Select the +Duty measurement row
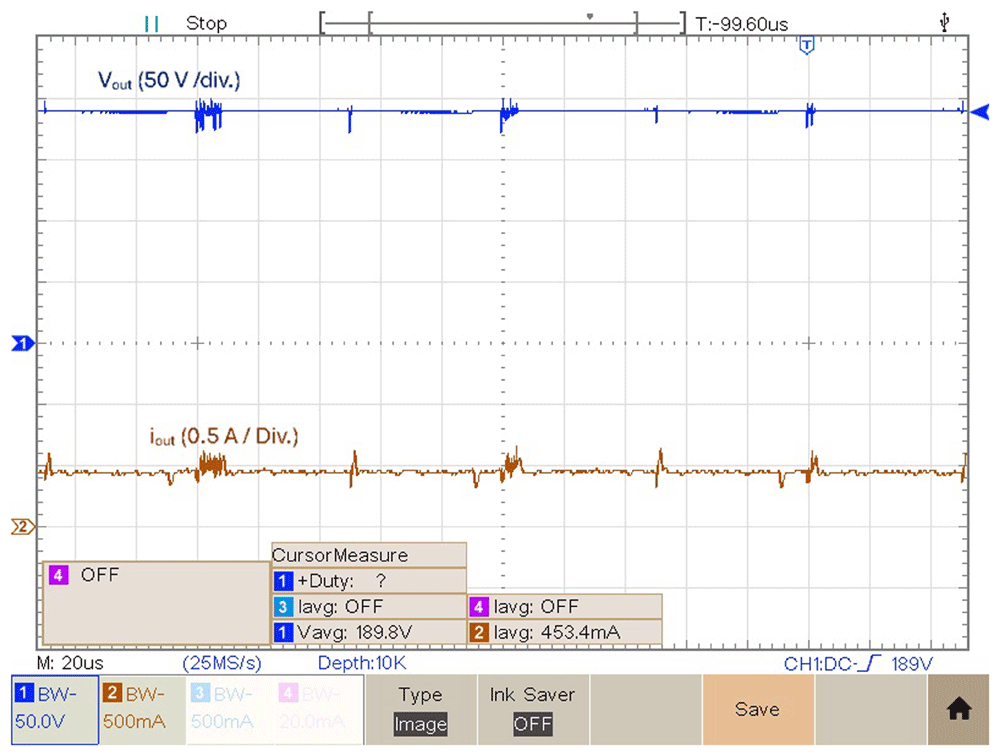 (x=369, y=581)
